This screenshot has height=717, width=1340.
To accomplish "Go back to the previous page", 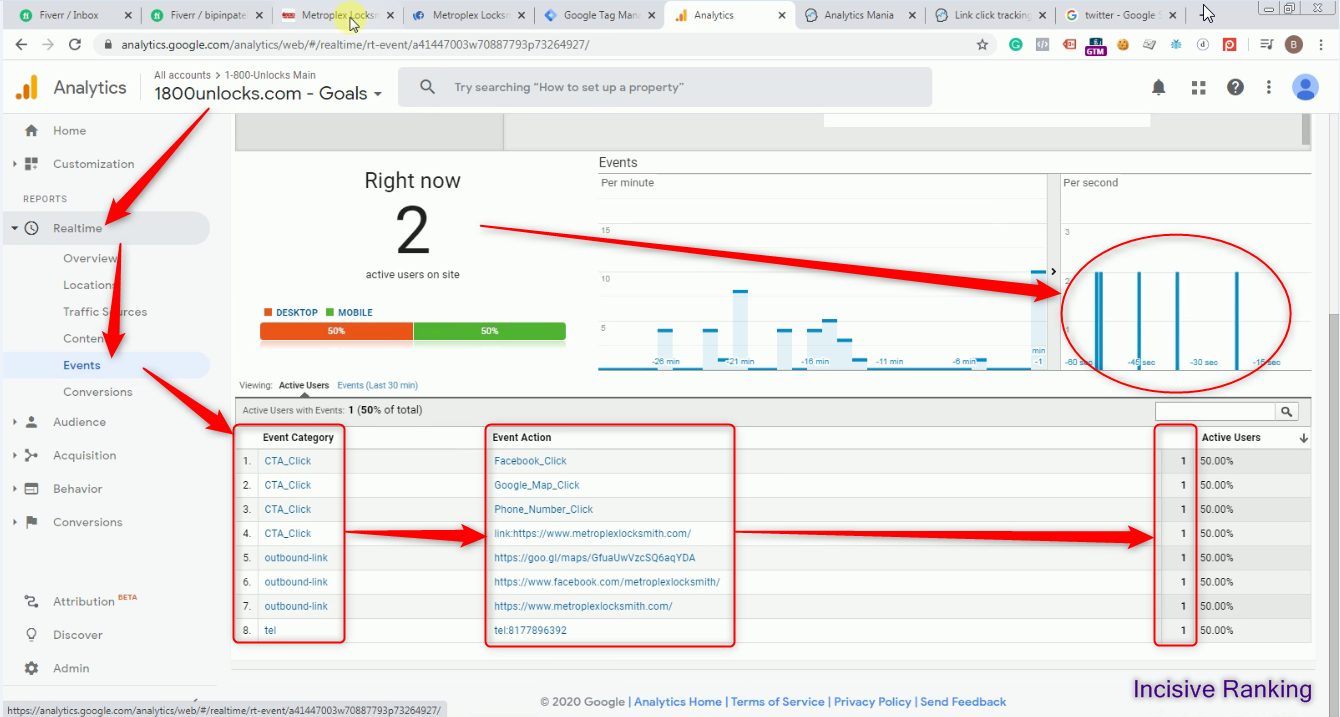I will [21, 45].
